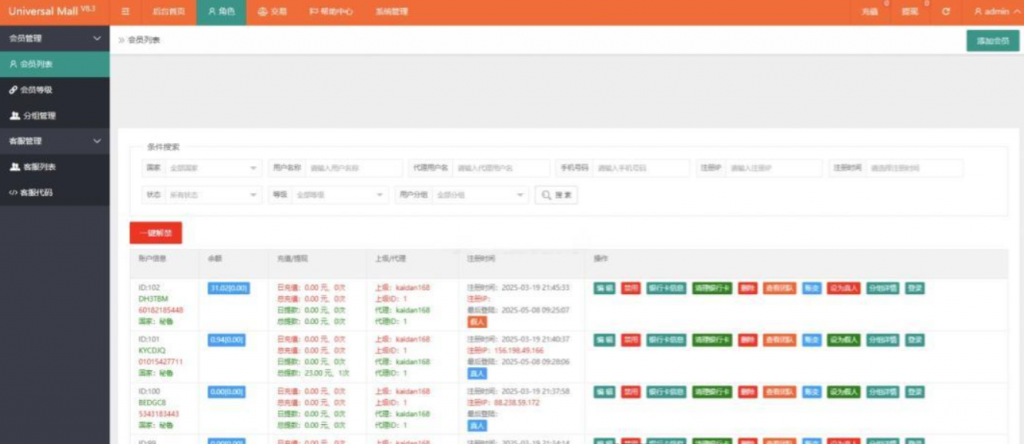This screenshot has height=444, width=1024.
Task: Click the 代理用户名 input field
Action: coord(501,168)
